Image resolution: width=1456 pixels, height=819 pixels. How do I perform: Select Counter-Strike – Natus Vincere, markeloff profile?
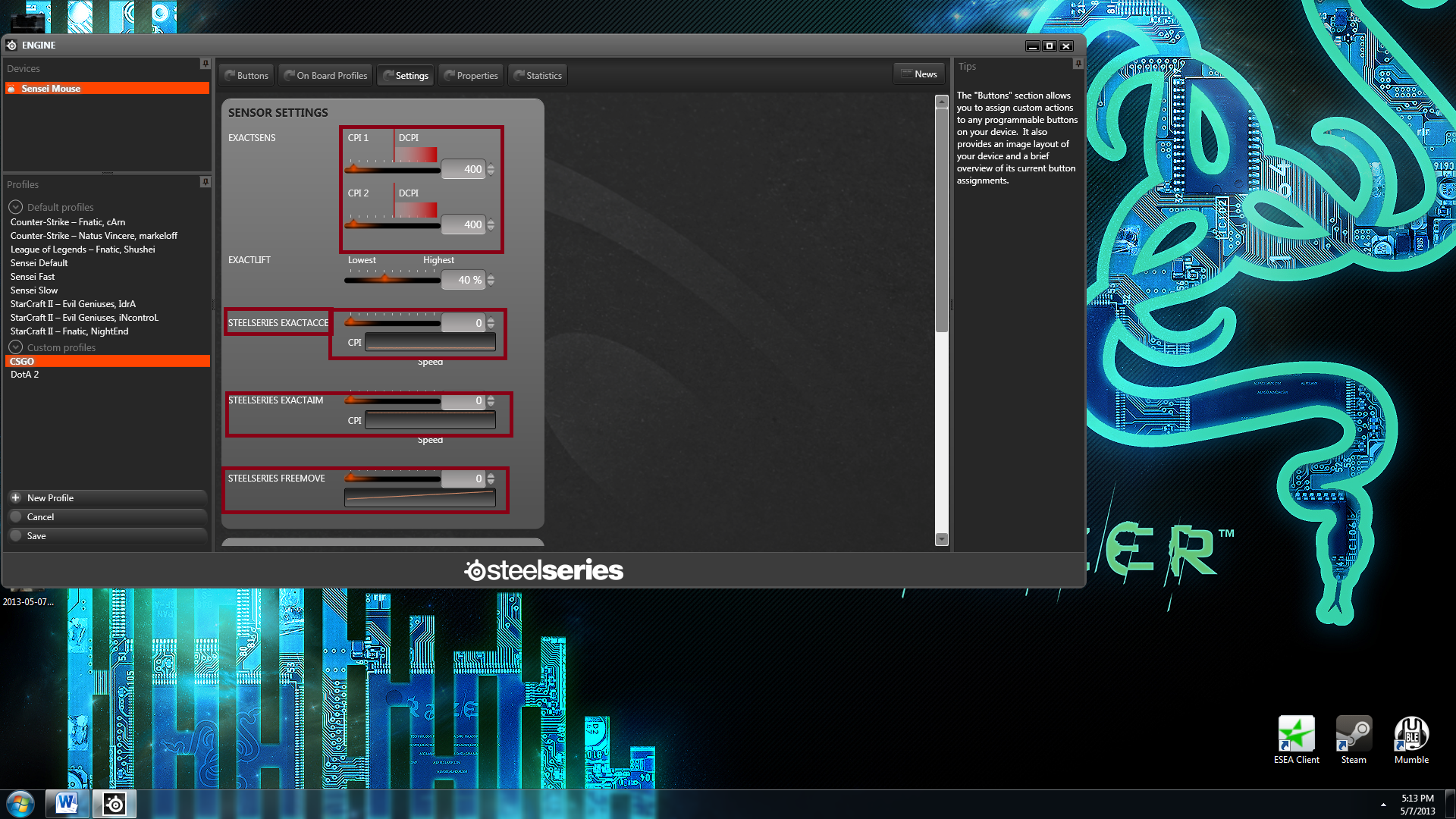coord(94,236)
